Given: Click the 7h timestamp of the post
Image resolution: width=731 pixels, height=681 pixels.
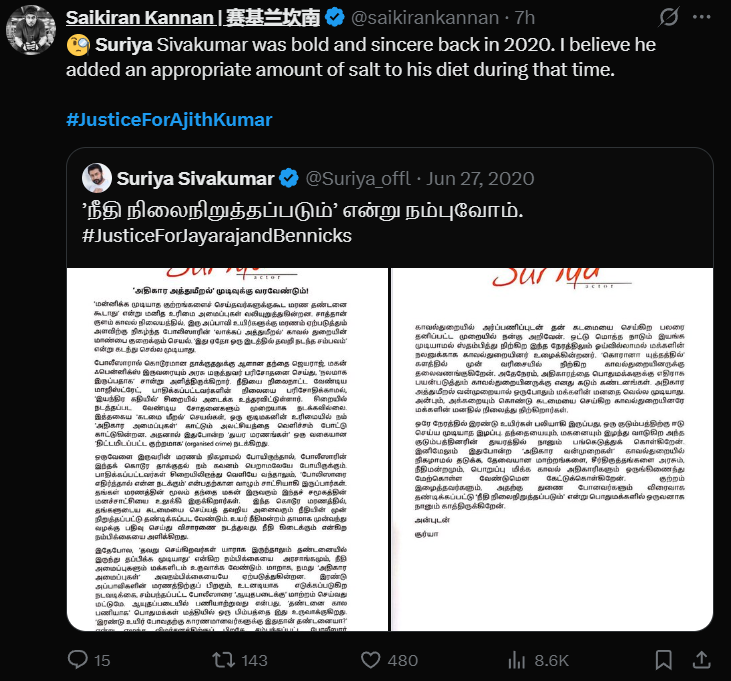Looking at the screenshot, I should [x=524, y=18].
